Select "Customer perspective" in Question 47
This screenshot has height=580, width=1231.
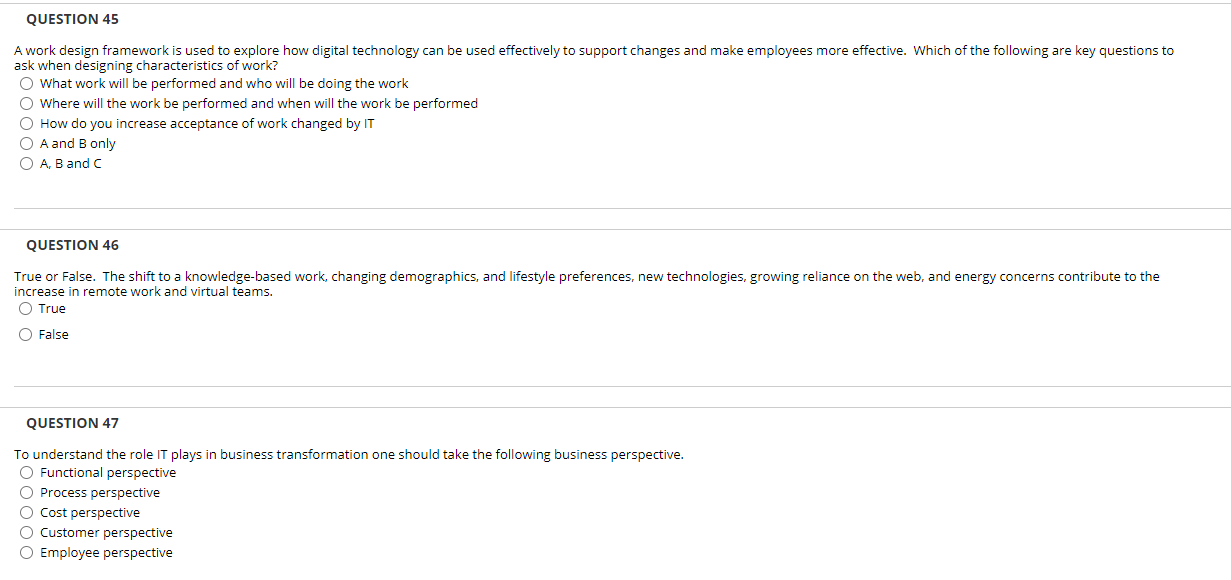pos(25,532)
